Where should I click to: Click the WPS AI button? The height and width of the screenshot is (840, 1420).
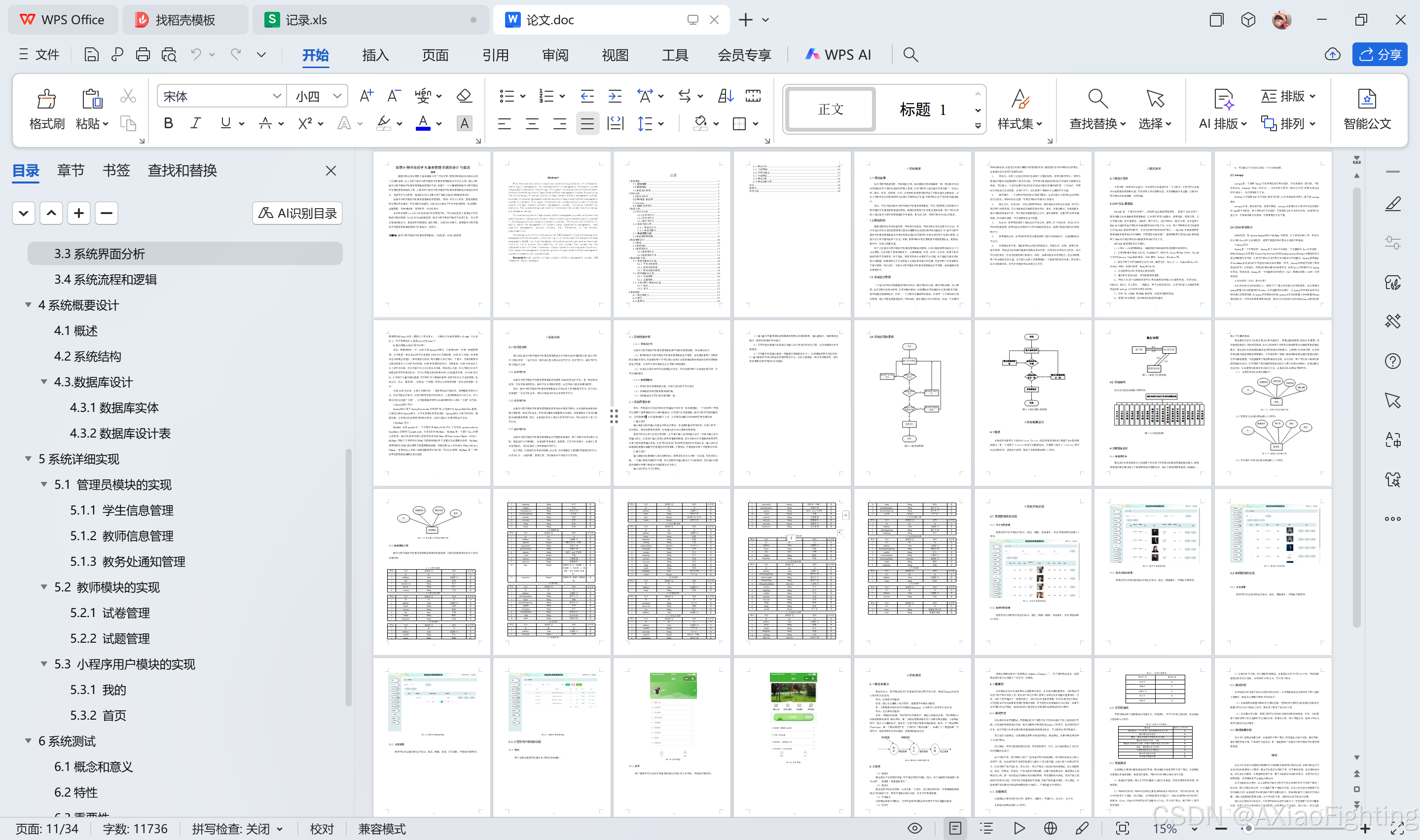[839, 54]
